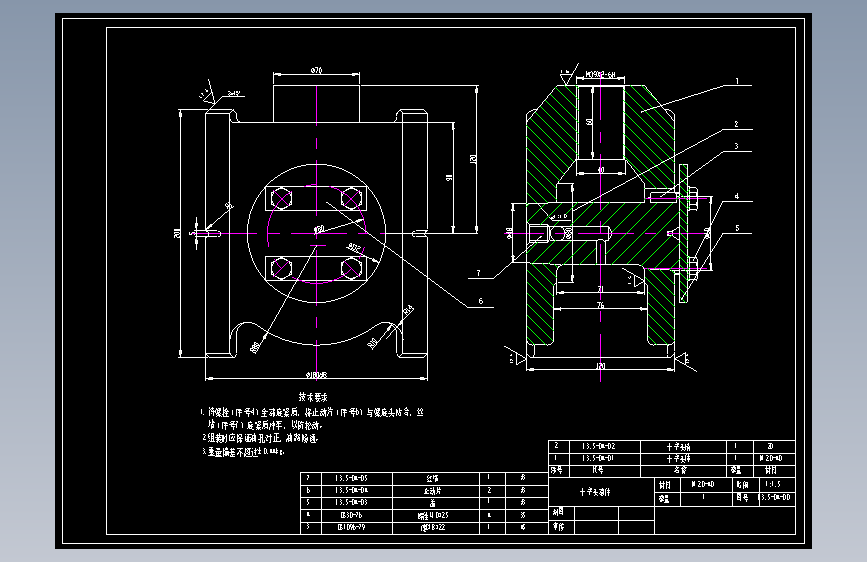Screen dimensions: 867x562
Task: Pick the R14 radius dimension
Action: (x=409, y=311)
